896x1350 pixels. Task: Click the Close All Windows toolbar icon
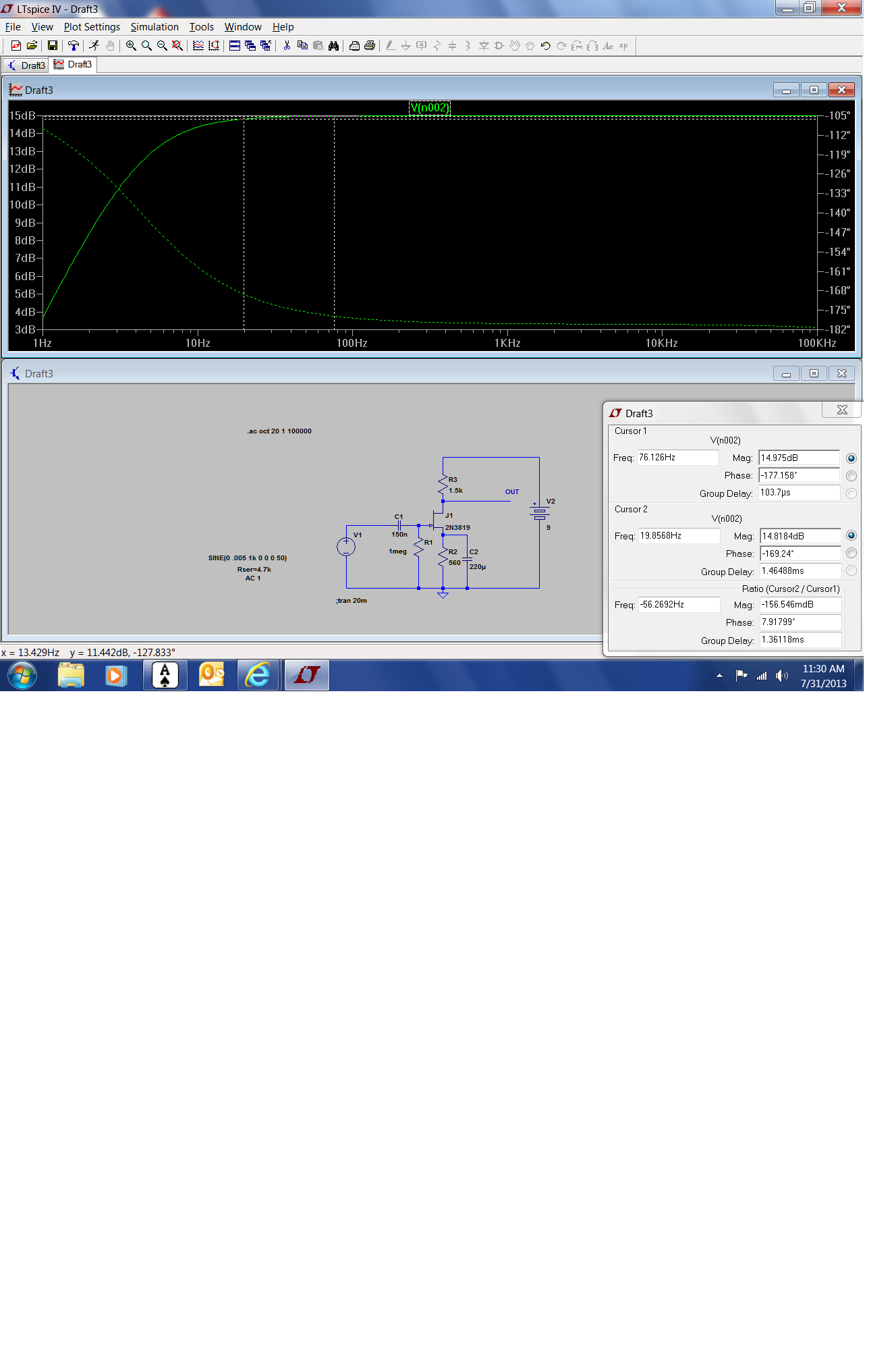tap(266, 46)
